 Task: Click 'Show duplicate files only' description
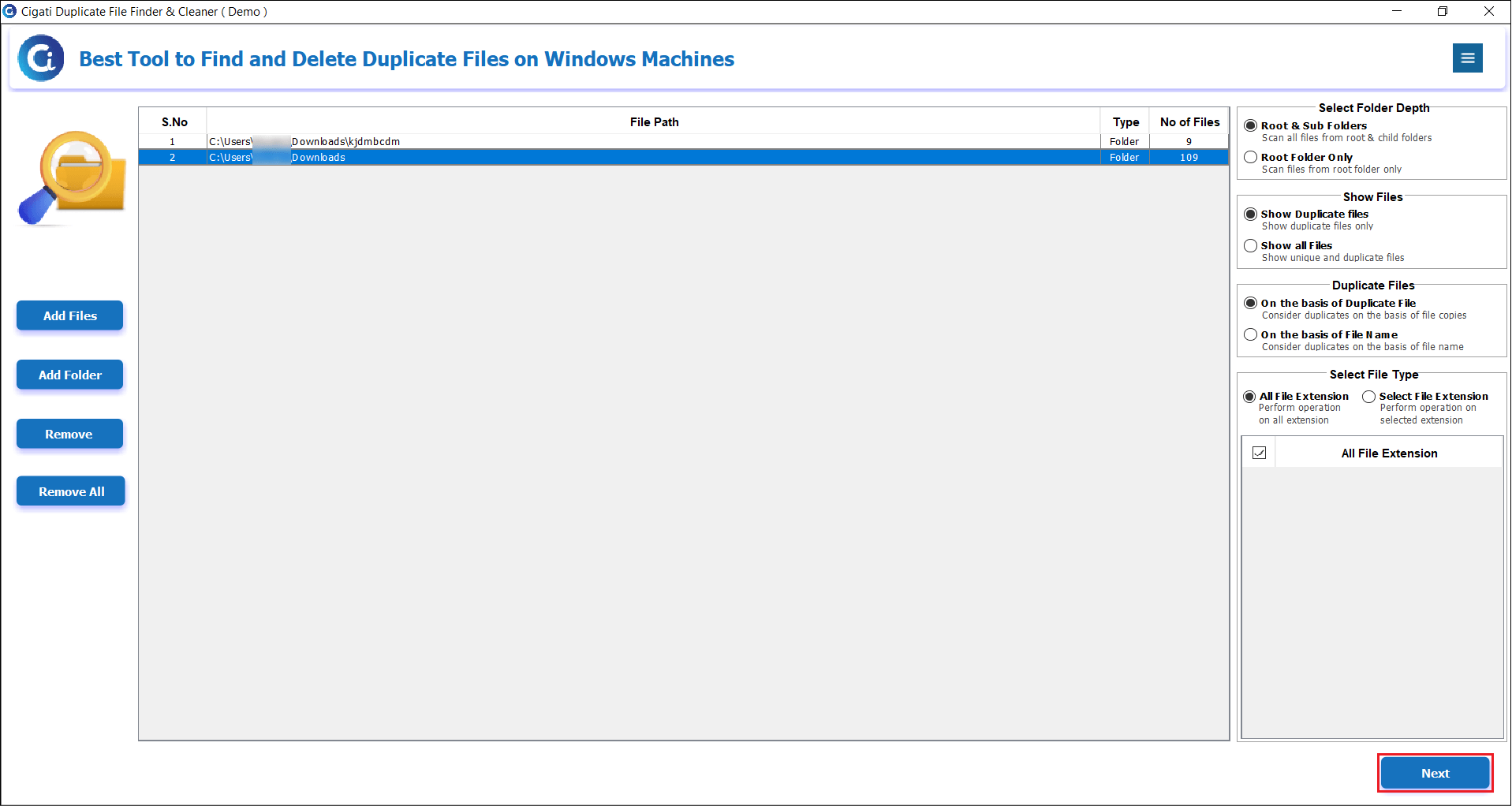1317,226
